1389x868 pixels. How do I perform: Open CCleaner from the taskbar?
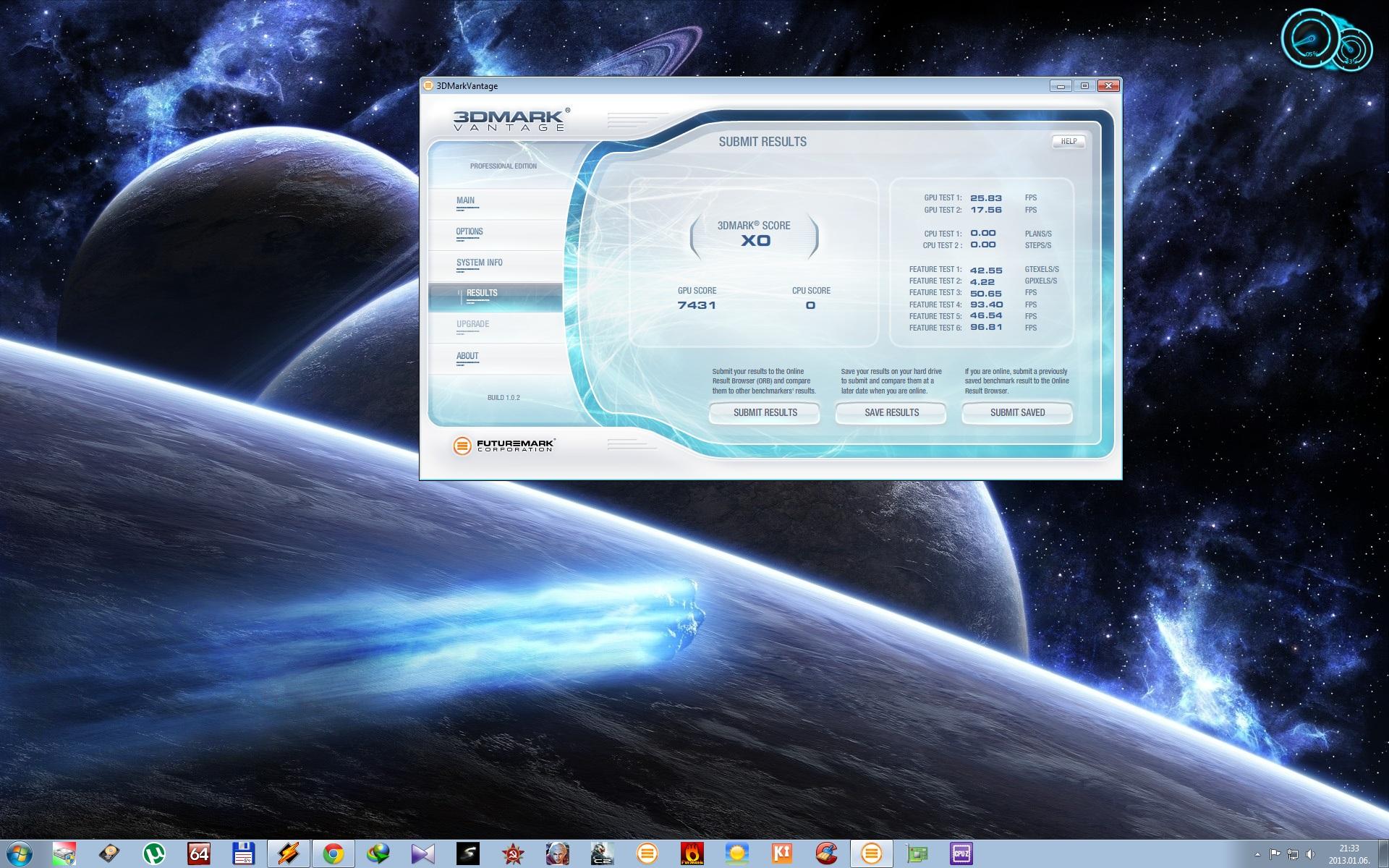click(x=827, y=854)
